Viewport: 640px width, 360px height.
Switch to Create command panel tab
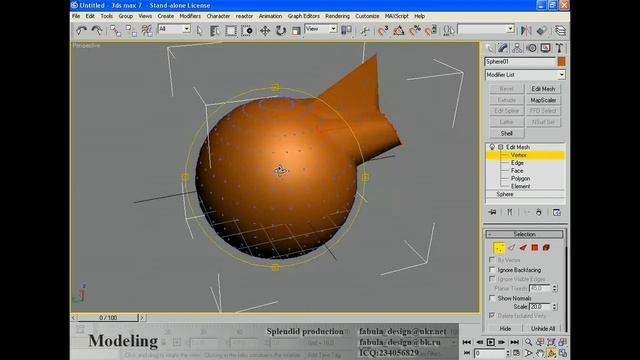[x=489, y=48]
